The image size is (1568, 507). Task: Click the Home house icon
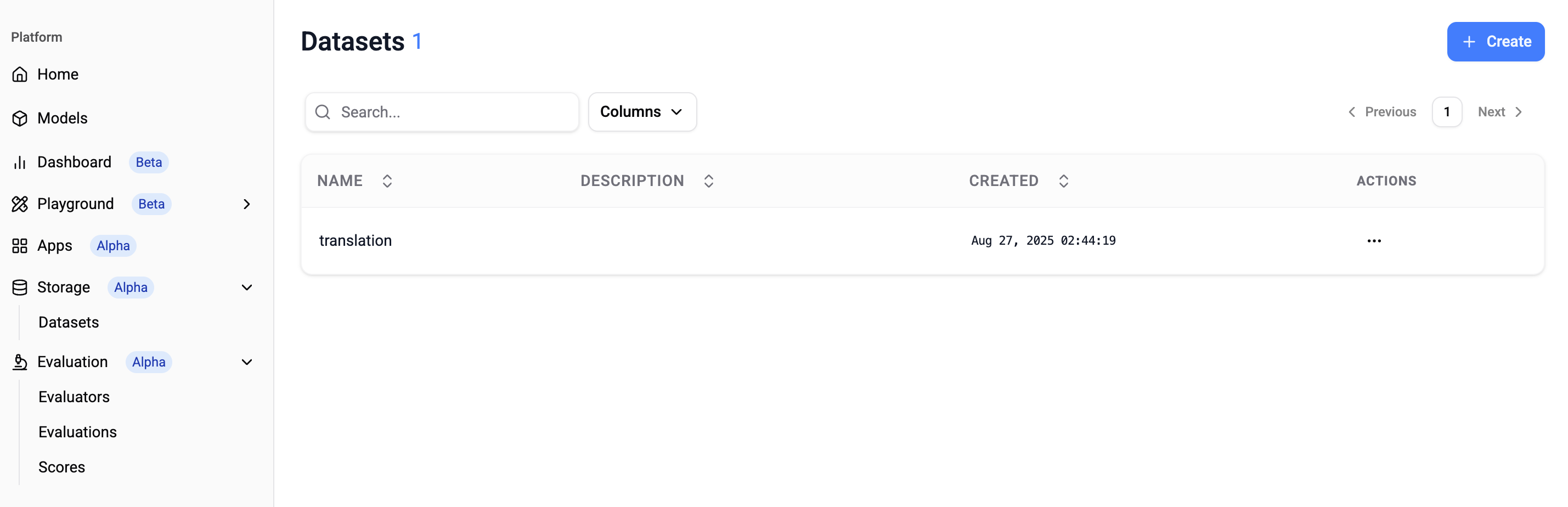pos(20,74)
